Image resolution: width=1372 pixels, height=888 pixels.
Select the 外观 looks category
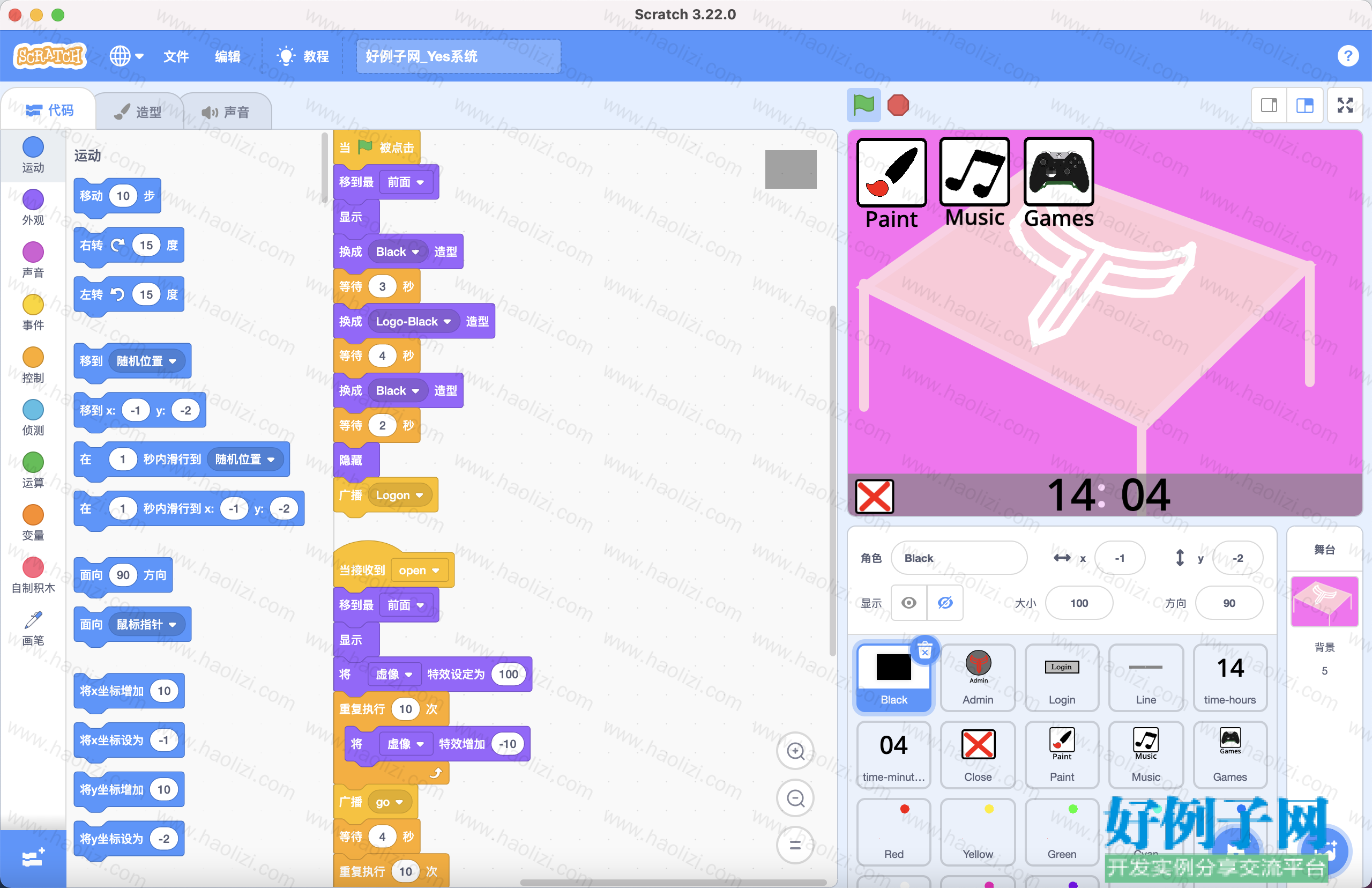tap(33, 207)
